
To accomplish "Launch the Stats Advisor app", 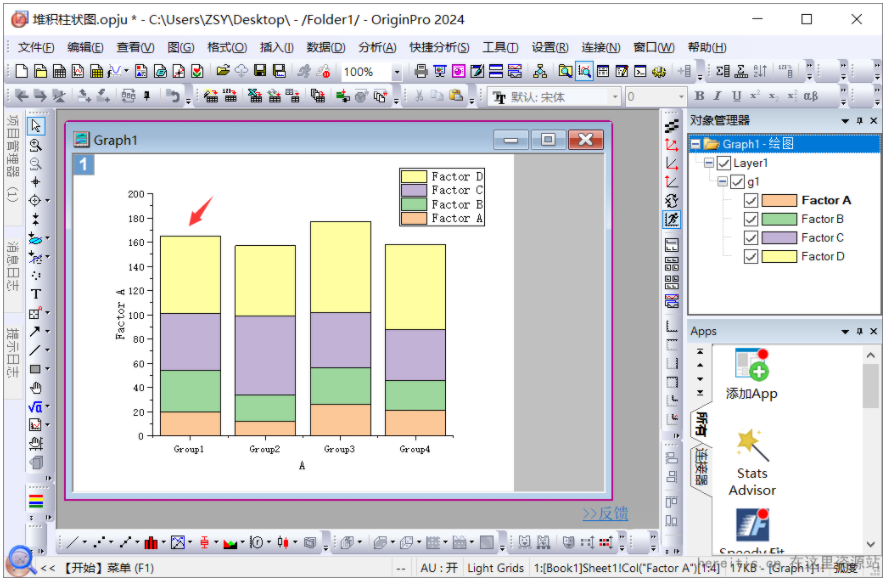I will click(x=752, y=463).
